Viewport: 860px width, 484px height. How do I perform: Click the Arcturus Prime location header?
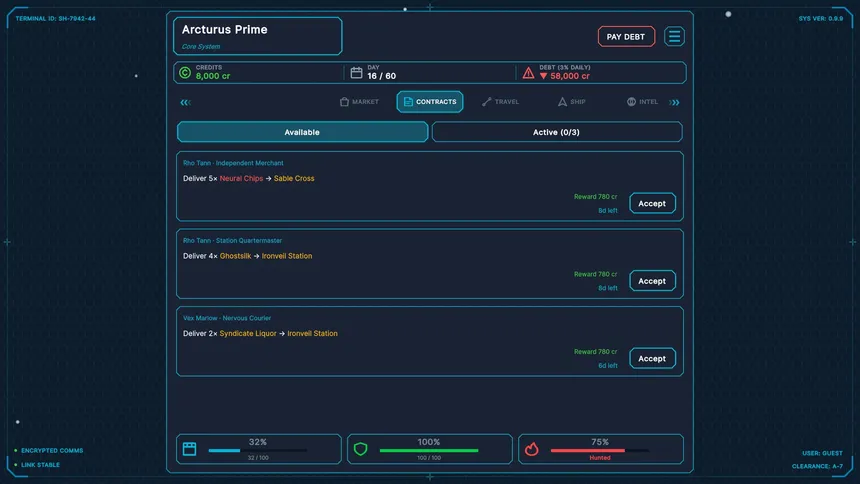click(x=225, y=30)
